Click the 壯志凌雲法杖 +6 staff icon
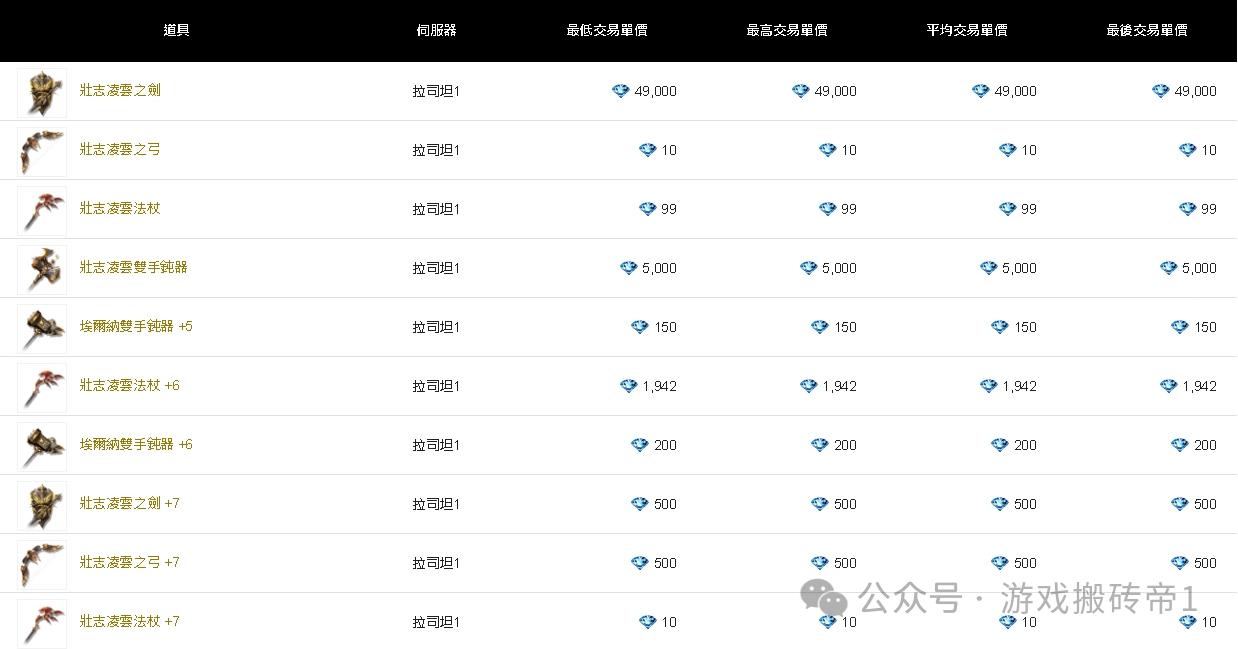The width and height of the screenshot is (1238, 649). coord(42,387)
